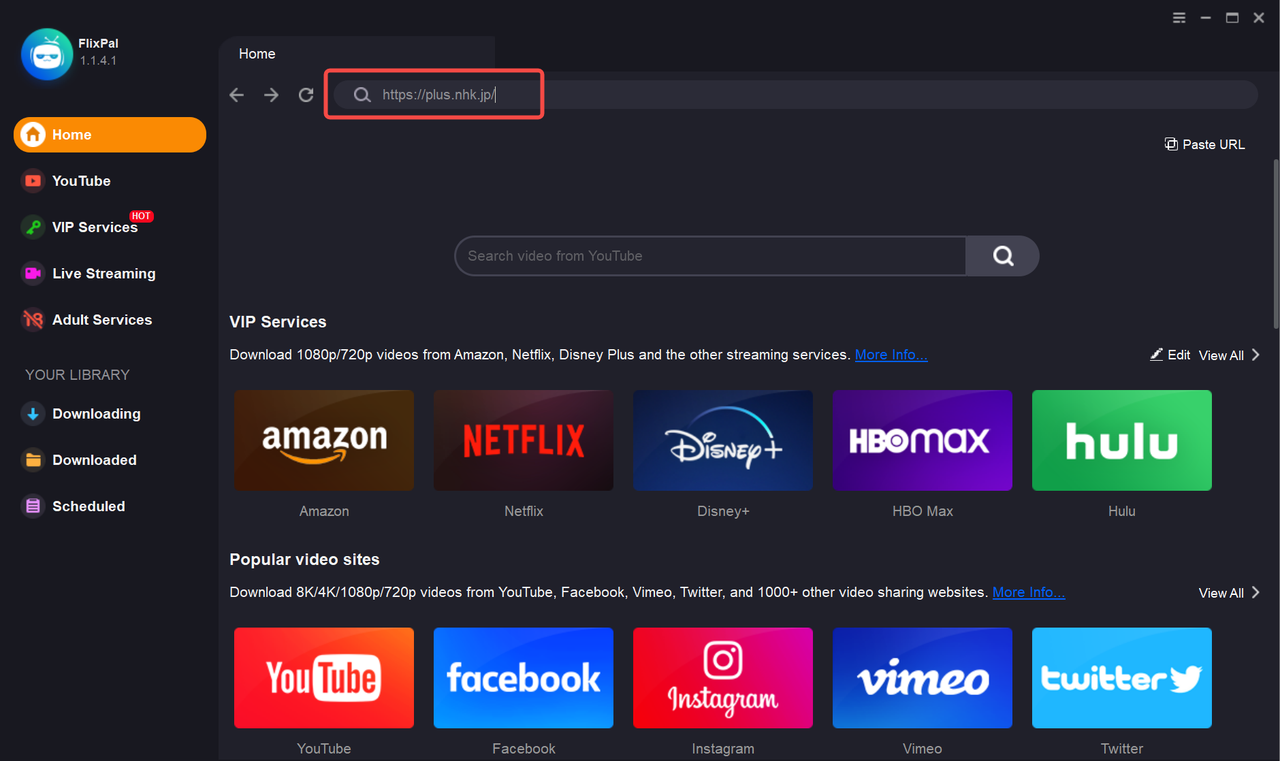Expand VIP Services with View All chevron
Viewport: 1280px width, 761px height.
(x=1230, y=355)
